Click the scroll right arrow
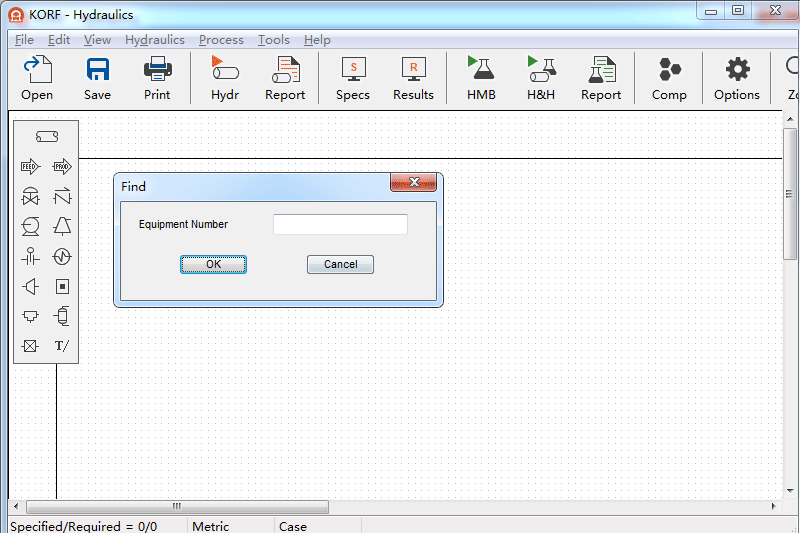This screenshot has height=533, width=800. [x=773, y=506]
